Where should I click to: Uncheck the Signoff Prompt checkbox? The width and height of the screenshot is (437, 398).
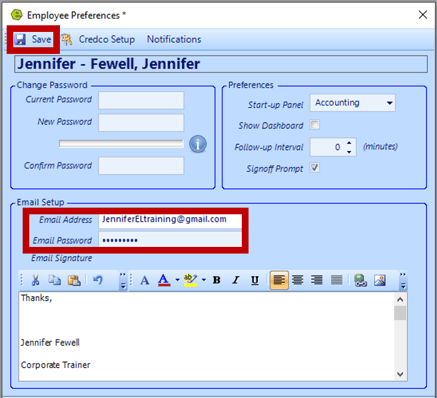coord(315,167)
